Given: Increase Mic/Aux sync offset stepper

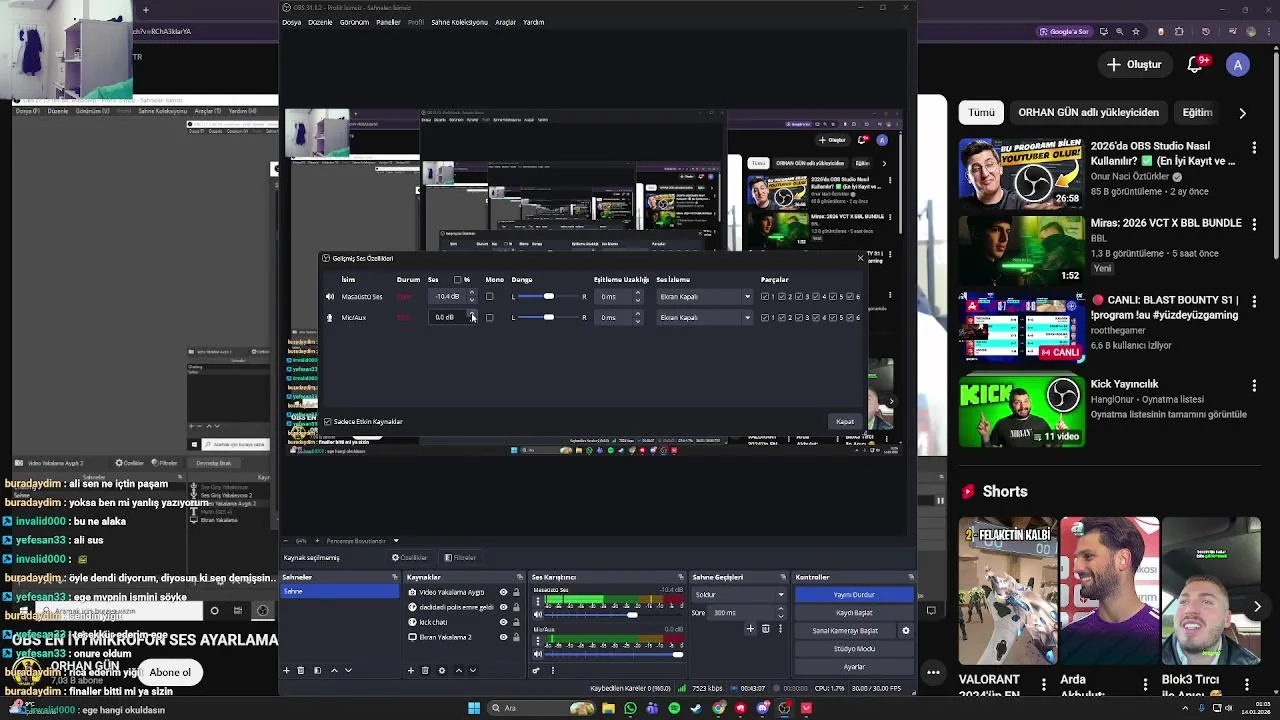Looking at the screenshot, I should [638, 314].
